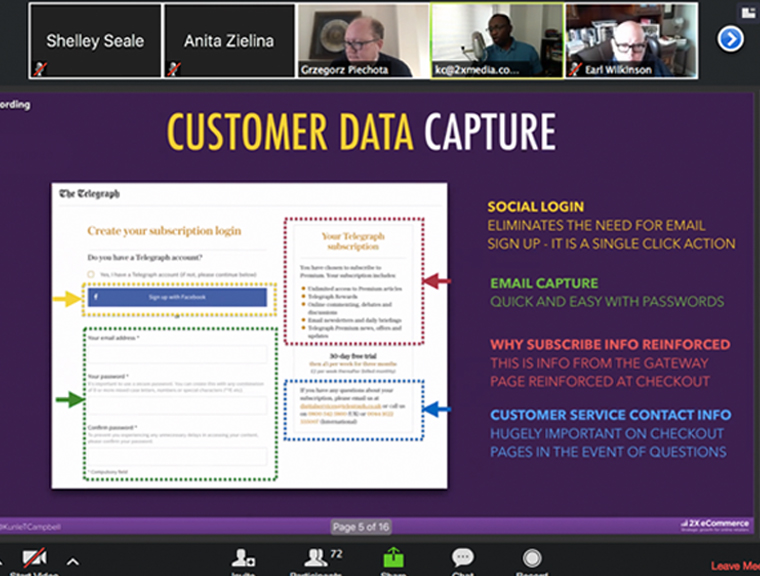
Task: Click 'WHY SUBSCRIBE INFO REINFORCED' heading
Action: click(610, 345)
